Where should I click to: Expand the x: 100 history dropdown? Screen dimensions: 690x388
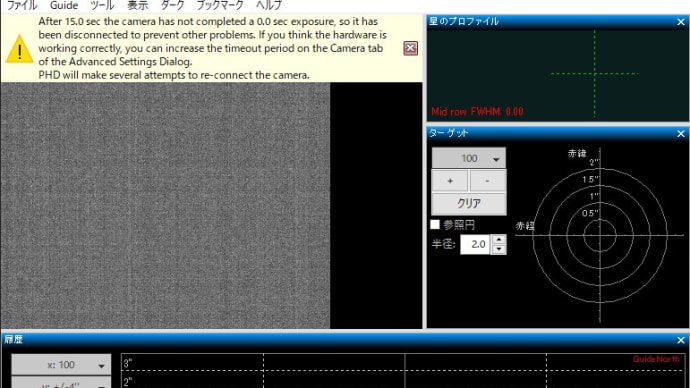(61, 365)
